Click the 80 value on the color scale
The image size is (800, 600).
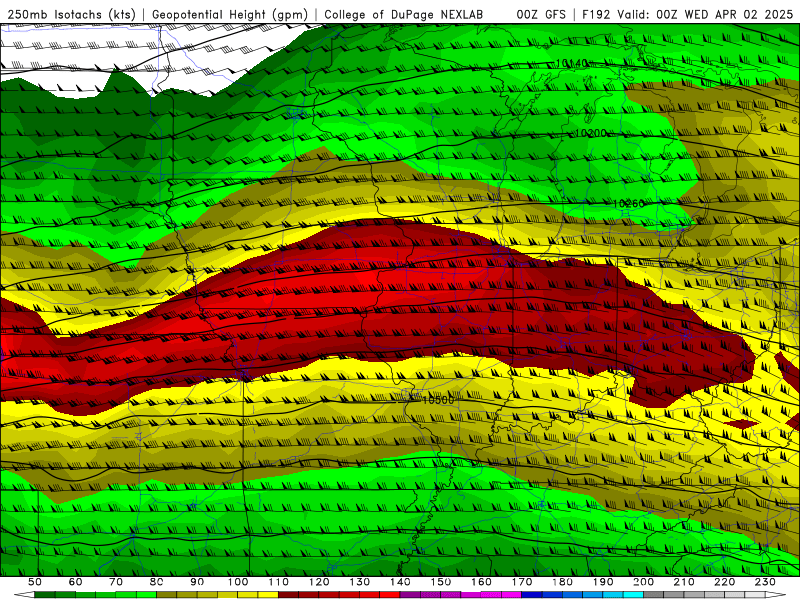click(x=157, y=582)
